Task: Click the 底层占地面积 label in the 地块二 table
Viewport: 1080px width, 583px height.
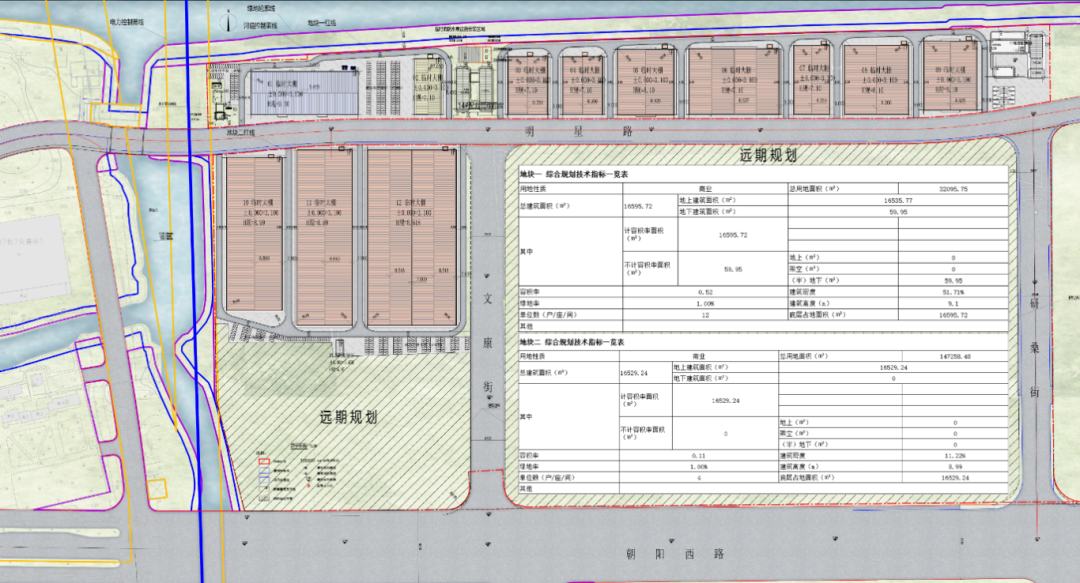Action: point(807,478)
